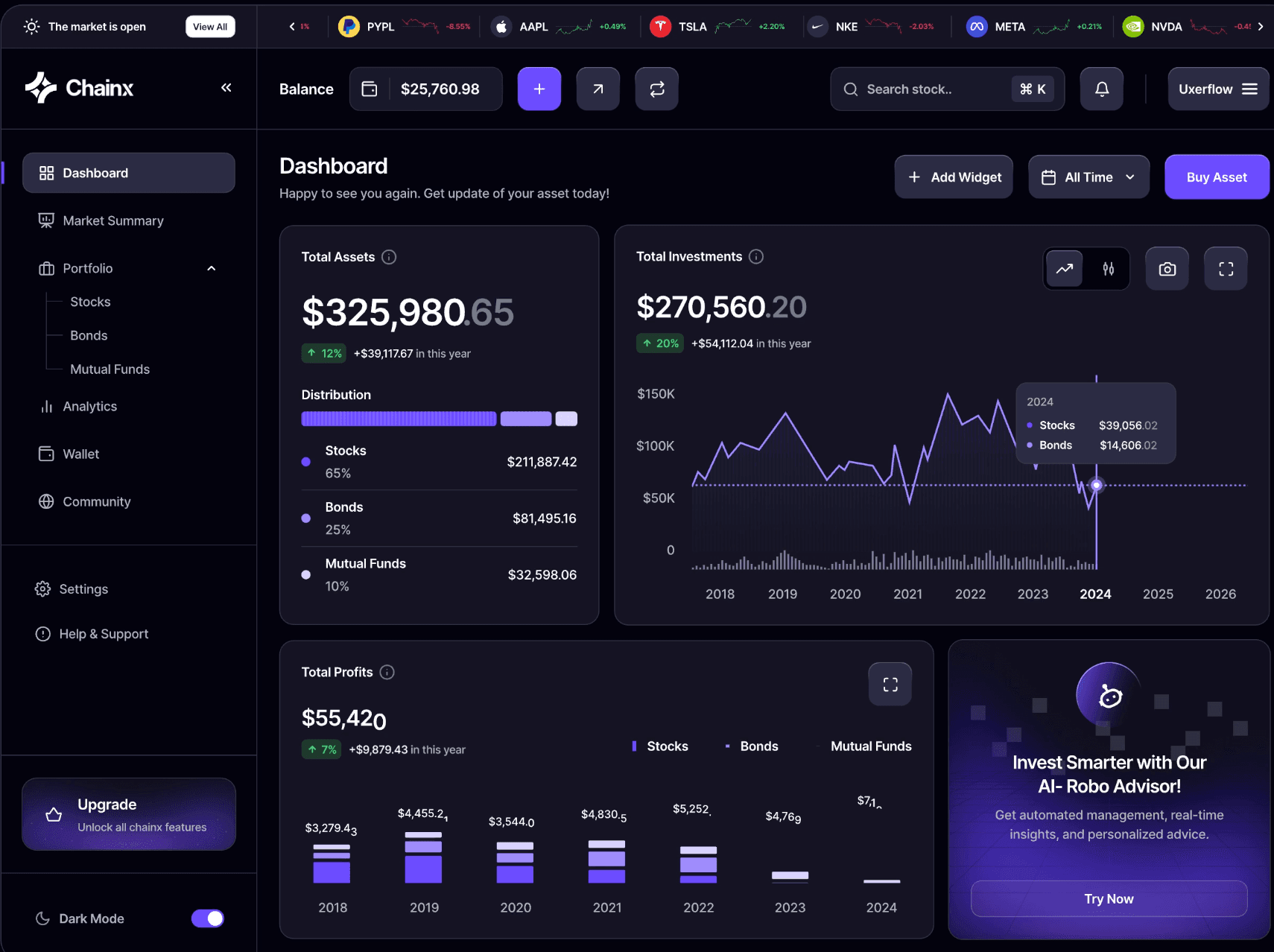Expand the Total Investments chart to fullscreen
This screenshot has height=952, width=1274.
click(x=1225, y=268)
